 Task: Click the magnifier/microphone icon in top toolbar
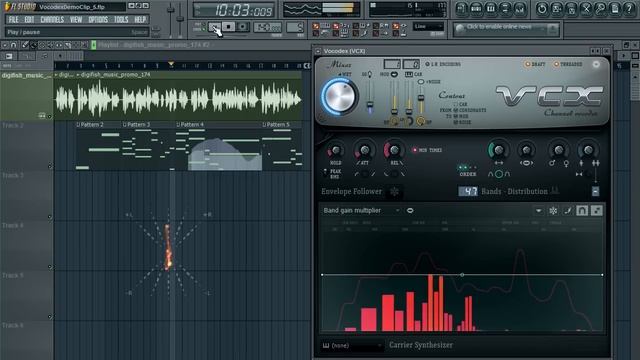pos(600,9)
